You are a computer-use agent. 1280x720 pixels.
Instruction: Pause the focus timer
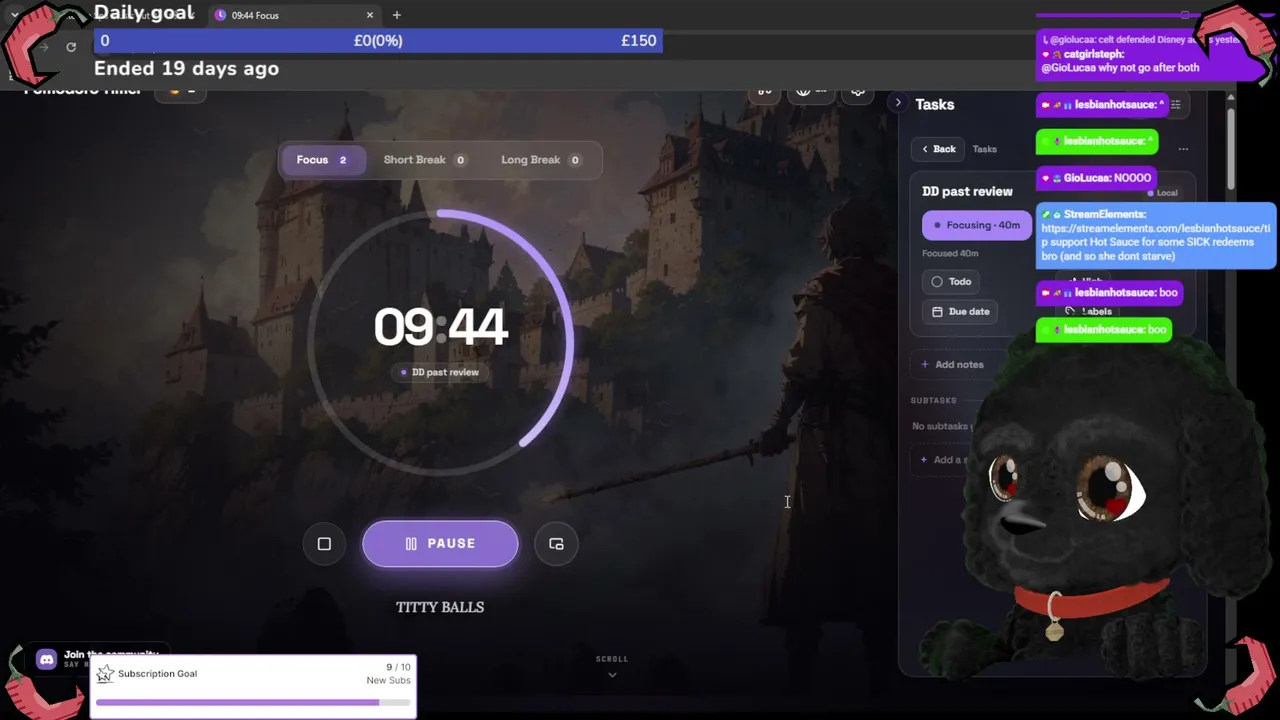[440, 544]
